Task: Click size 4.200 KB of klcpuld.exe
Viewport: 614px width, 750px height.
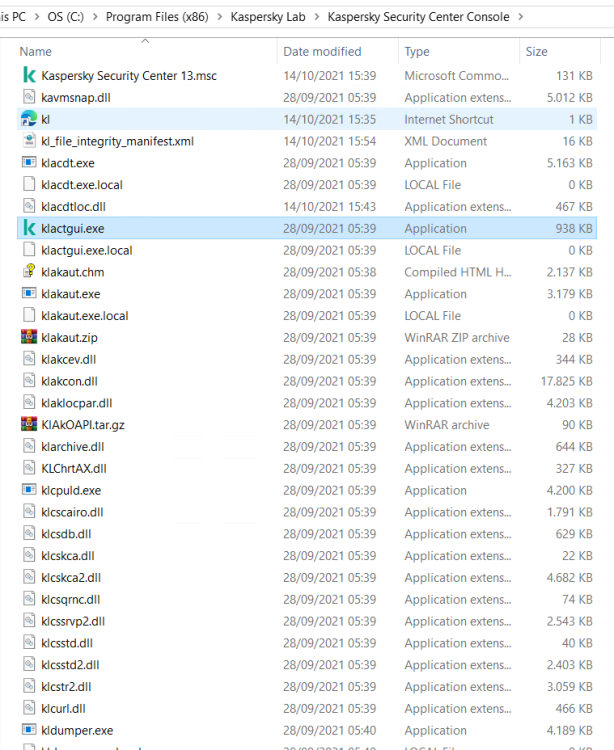Action: click(570, 490)
